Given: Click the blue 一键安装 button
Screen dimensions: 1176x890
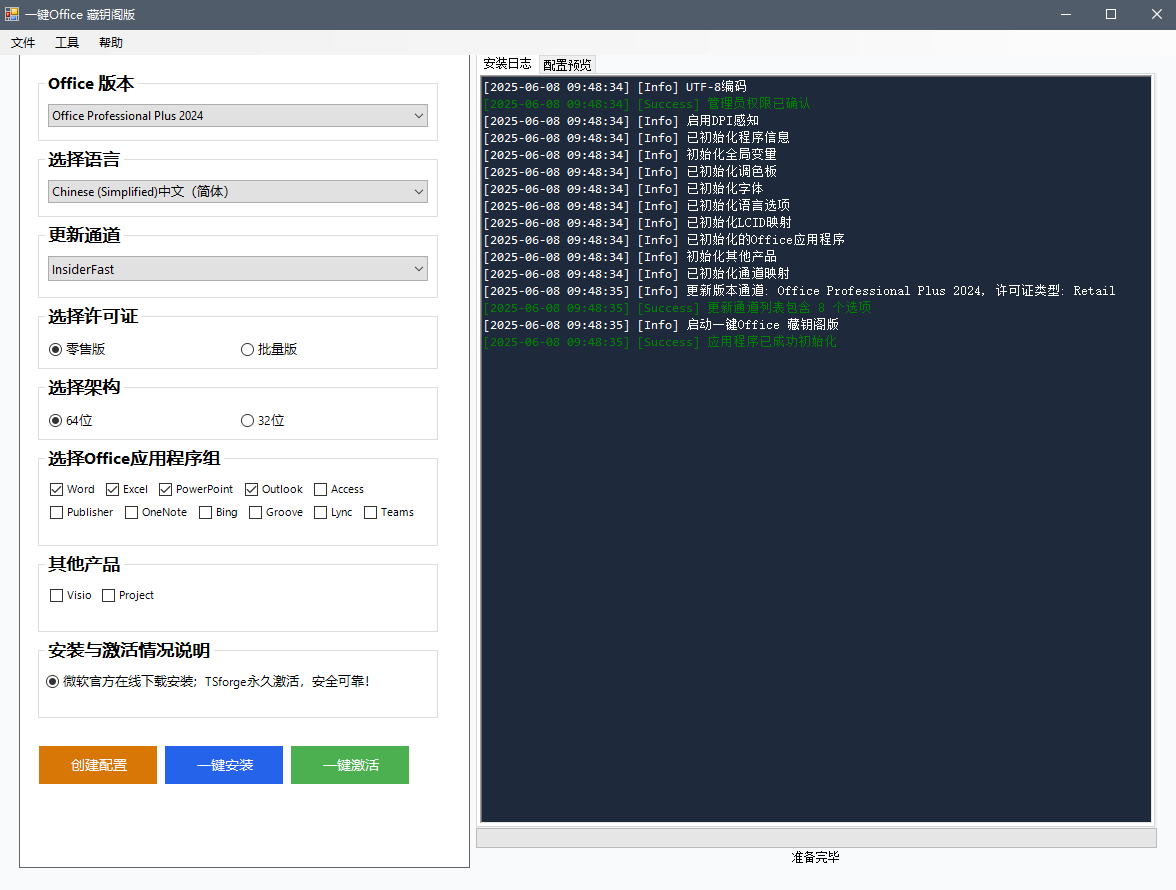Looking at the screenshot, I should pos(224,765).
